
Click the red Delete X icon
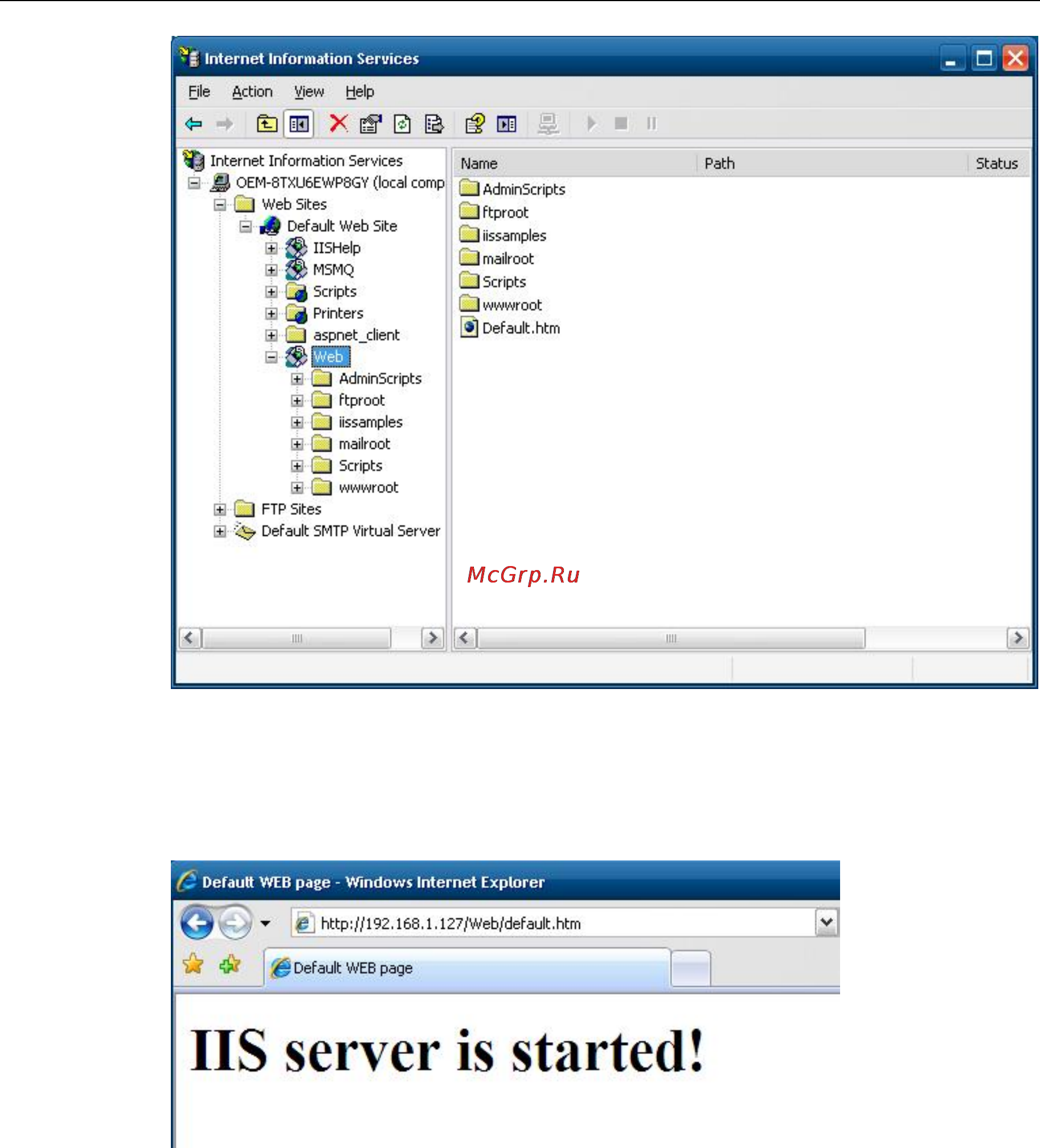click(338, 123)
